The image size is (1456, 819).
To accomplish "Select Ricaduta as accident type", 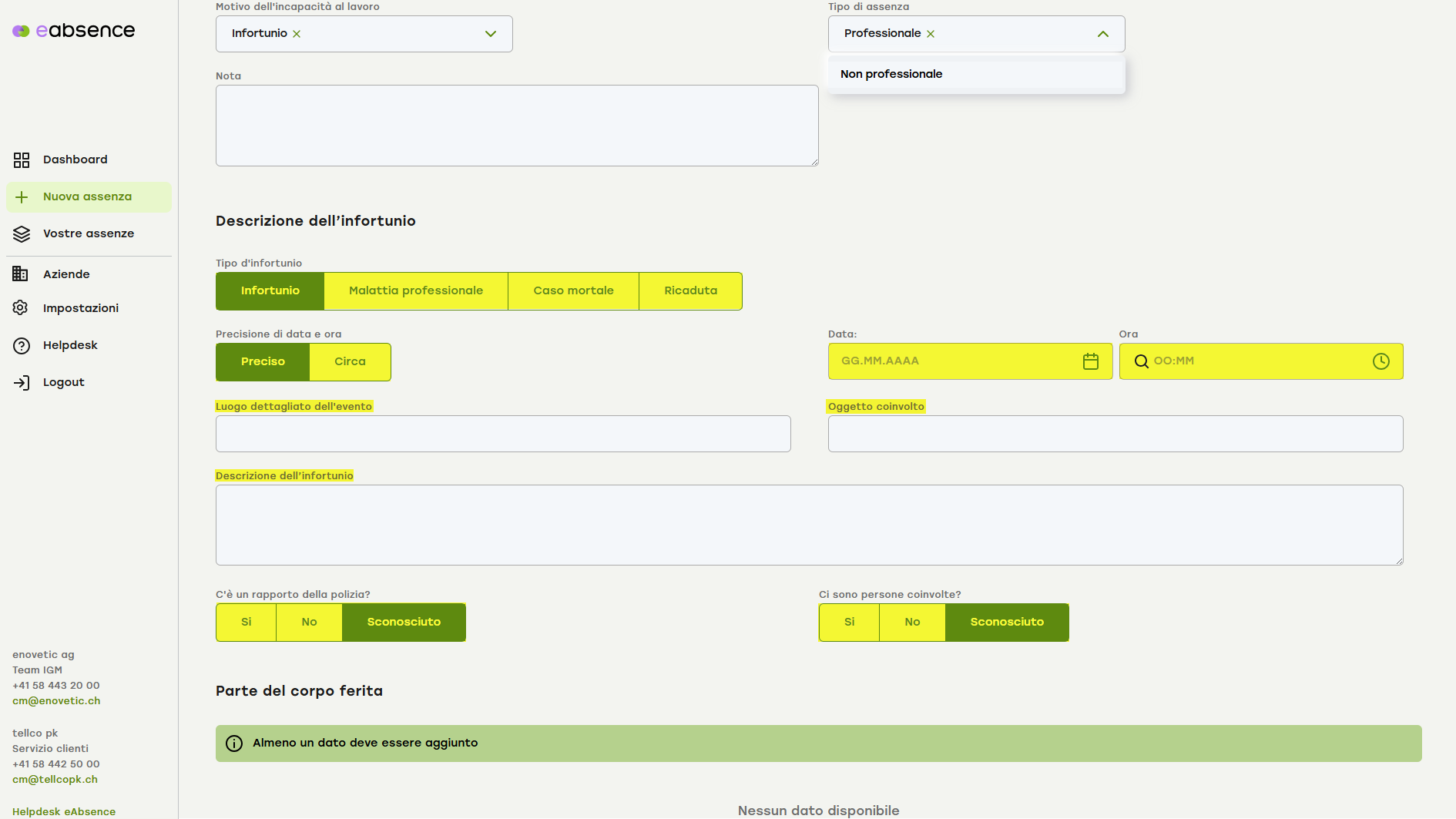I will click(x=690, y=290).
